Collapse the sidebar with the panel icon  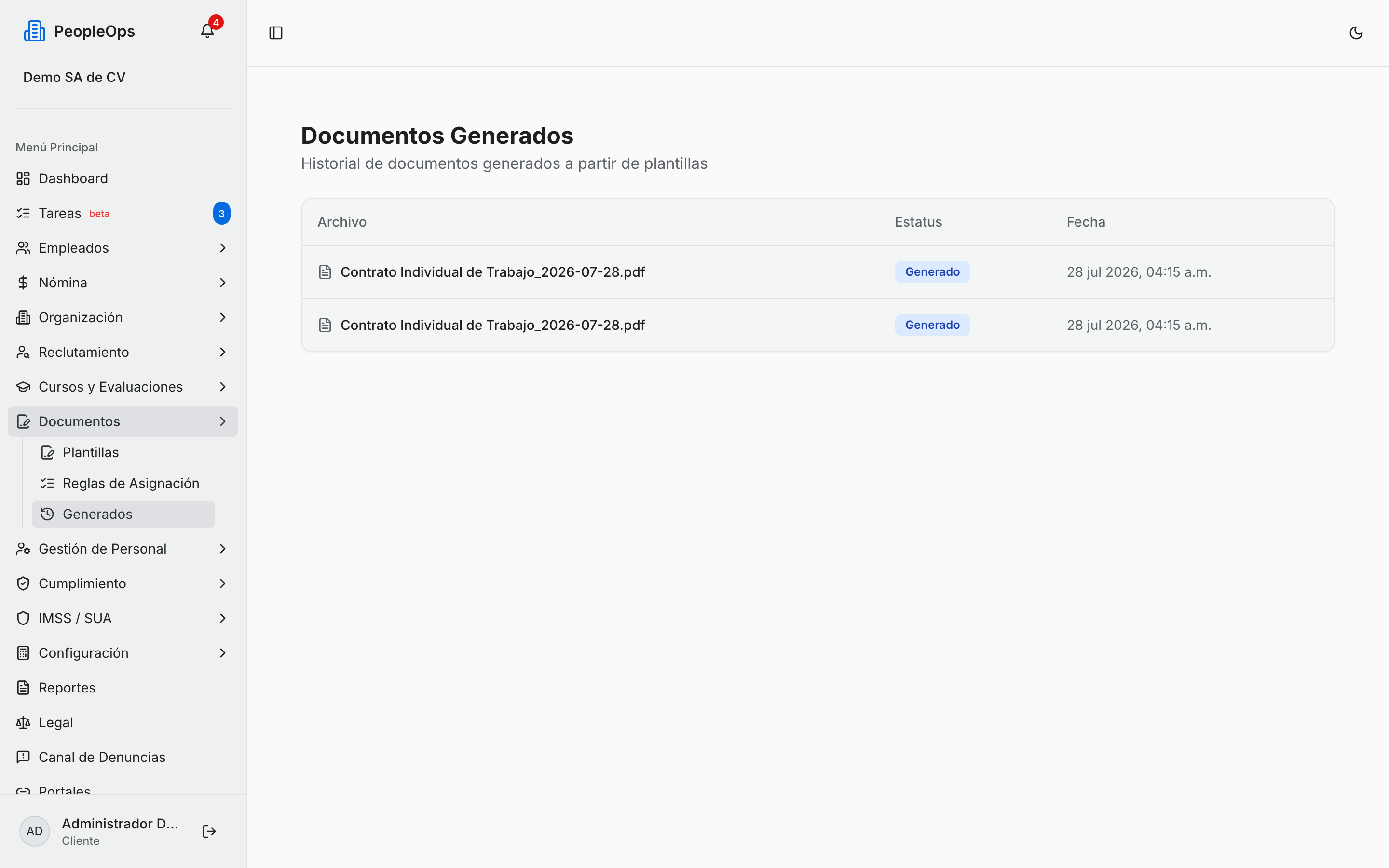(276, 33)
